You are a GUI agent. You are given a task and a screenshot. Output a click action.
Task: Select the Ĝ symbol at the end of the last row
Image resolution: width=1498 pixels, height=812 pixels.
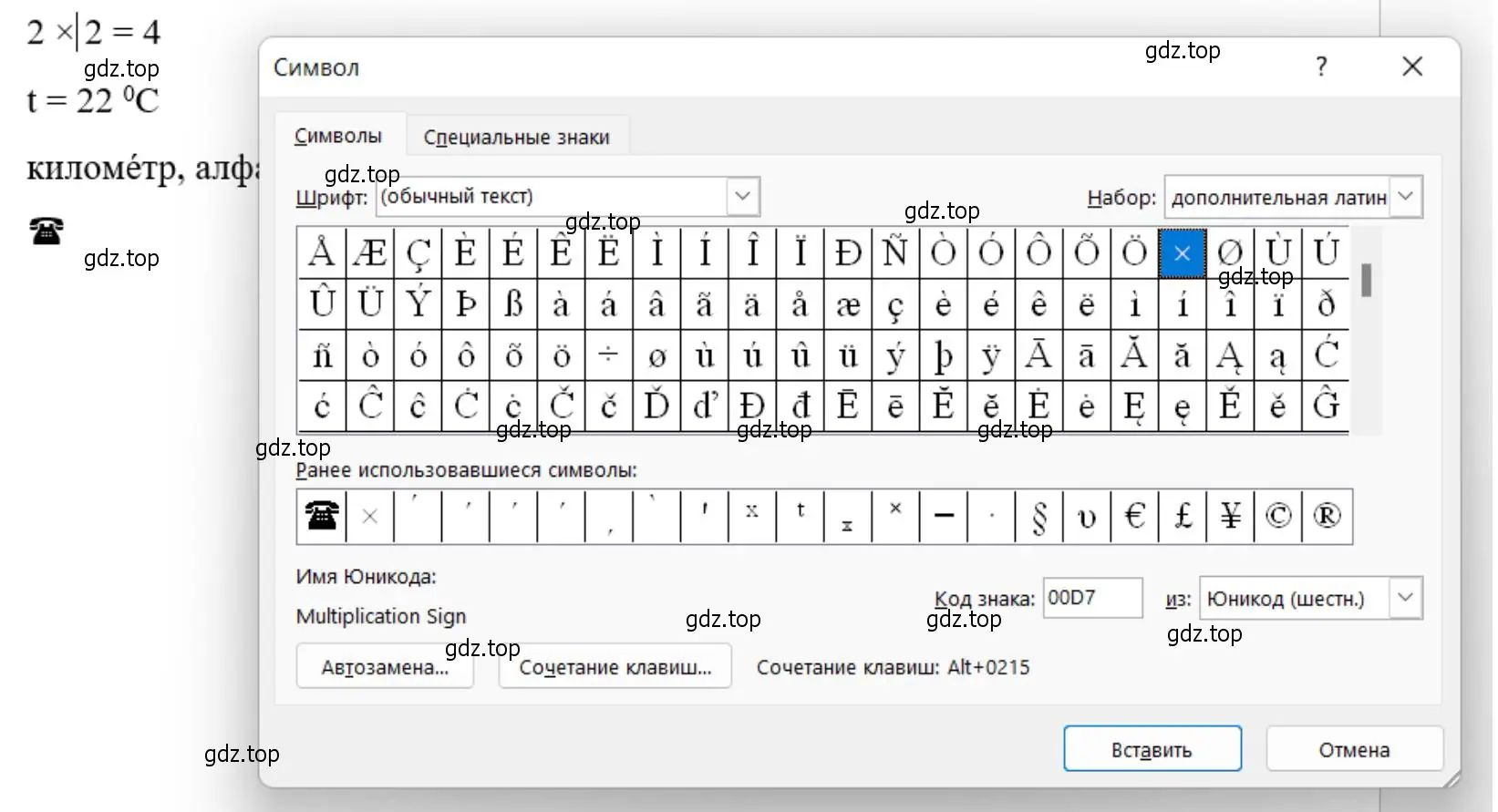pyautogui.click(x=1326, y=406)
